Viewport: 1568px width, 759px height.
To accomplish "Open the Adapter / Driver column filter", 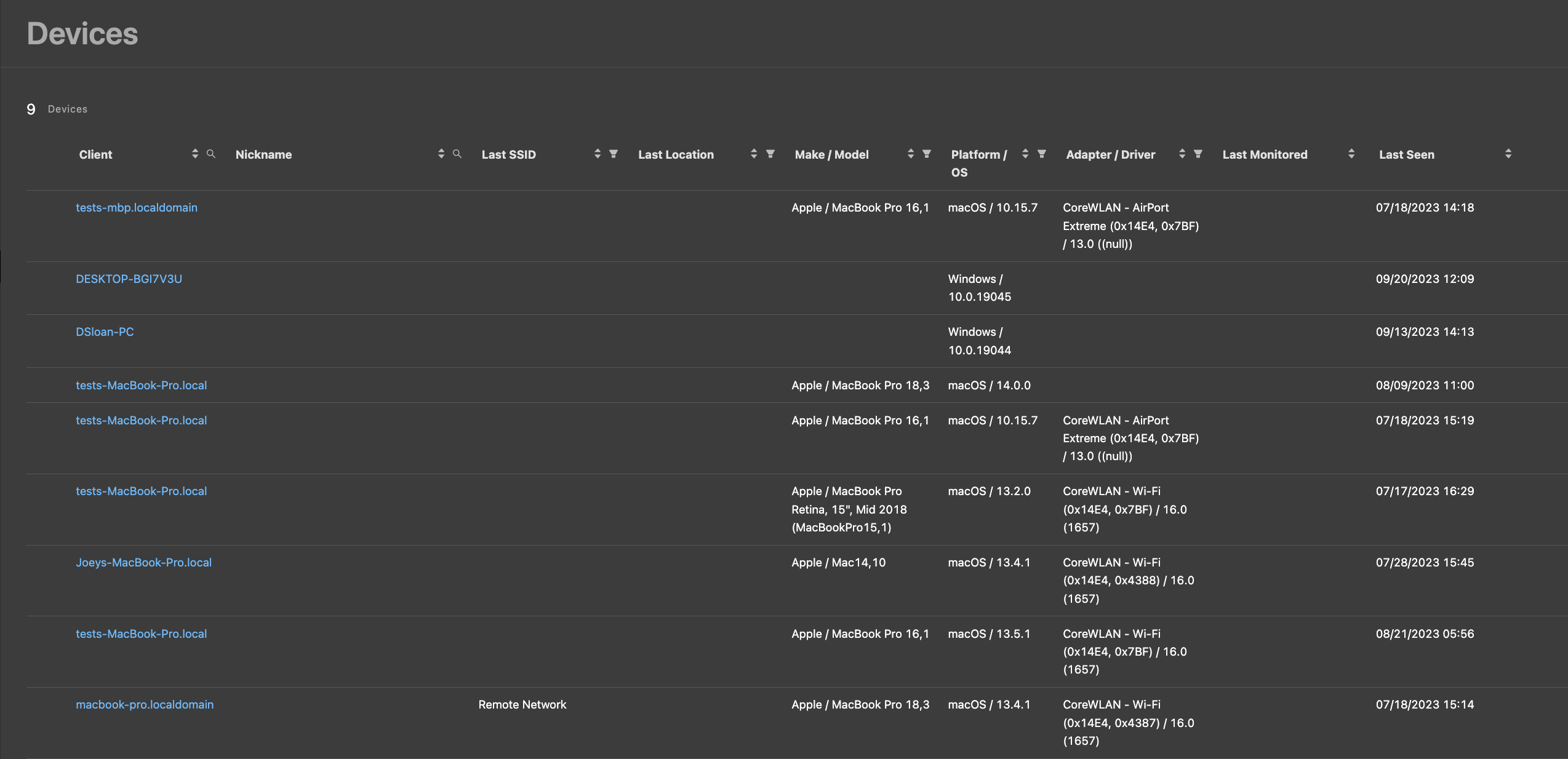I will click(x=1199, y=154).
